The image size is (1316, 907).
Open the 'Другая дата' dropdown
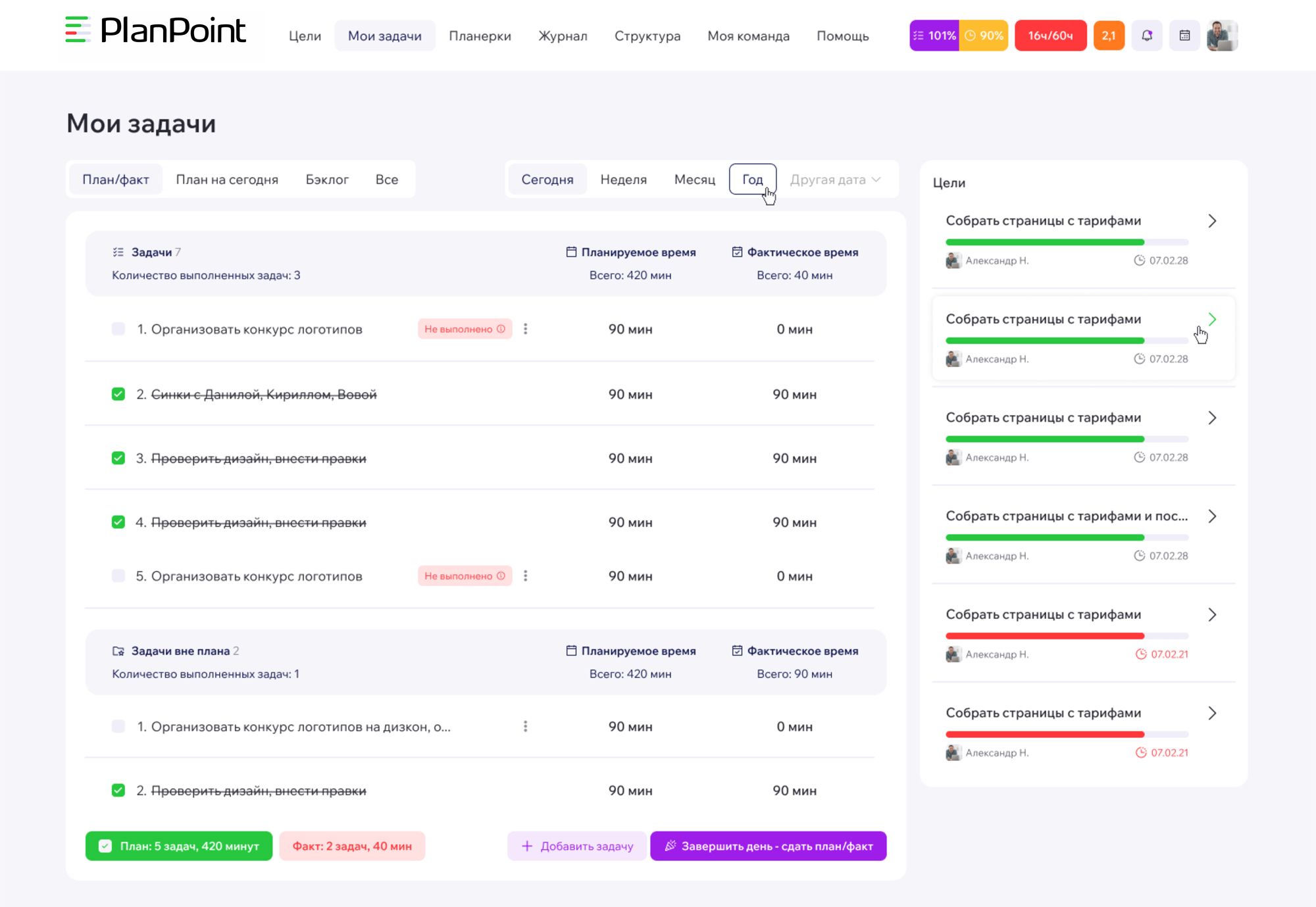coord(834,180)
